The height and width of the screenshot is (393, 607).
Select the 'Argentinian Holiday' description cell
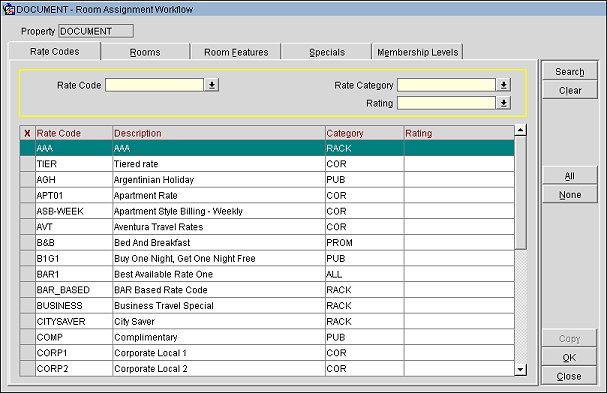click(219, 180)
